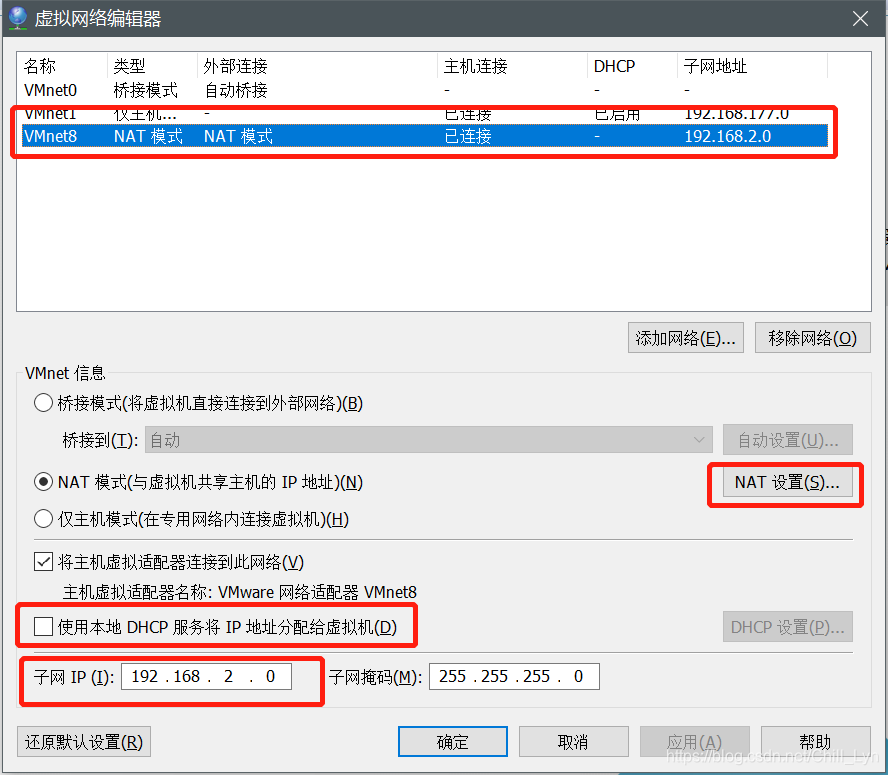The width and height of the screenshot is (888, 775).
Task: Click the 子网地址 column header
Action: tap(753, 66)
